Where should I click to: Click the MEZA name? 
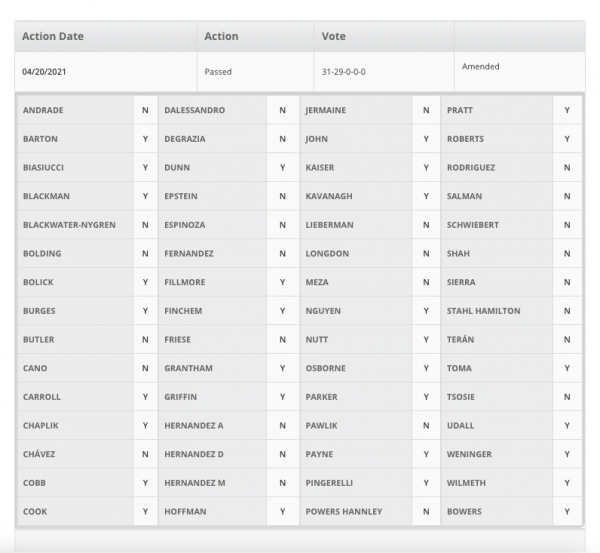(x=317, y=282)
